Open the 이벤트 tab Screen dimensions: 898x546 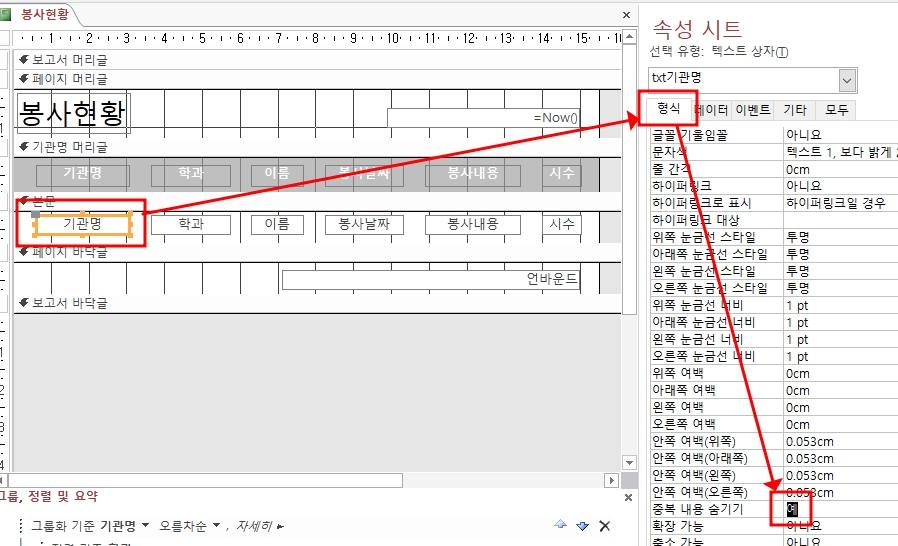pyautogui.click(x=752, y=110)
